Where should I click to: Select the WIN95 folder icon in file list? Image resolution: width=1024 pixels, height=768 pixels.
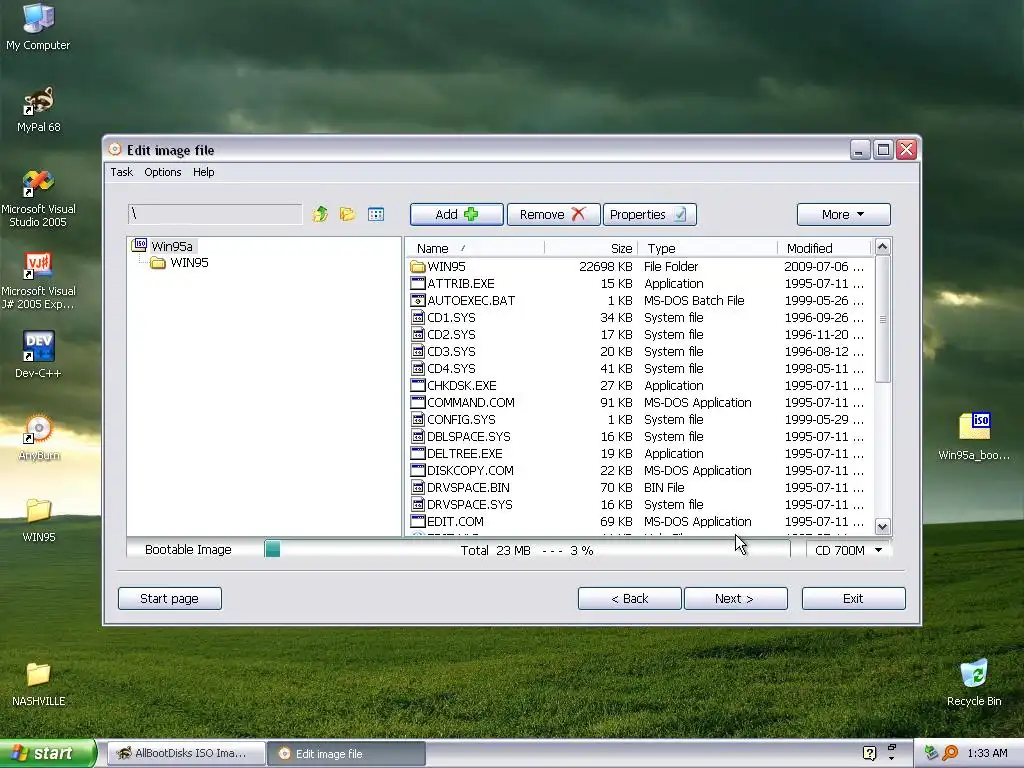(418, 266)
